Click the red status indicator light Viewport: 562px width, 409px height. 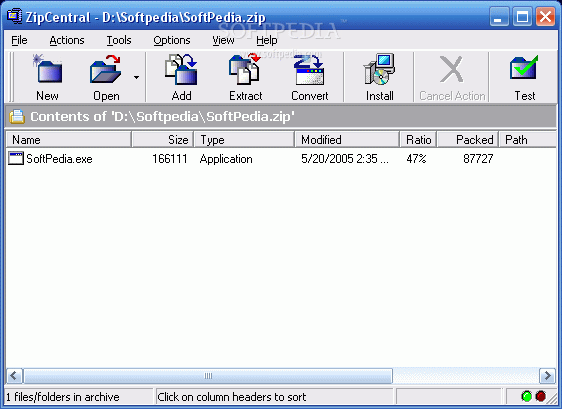(540, 396)
